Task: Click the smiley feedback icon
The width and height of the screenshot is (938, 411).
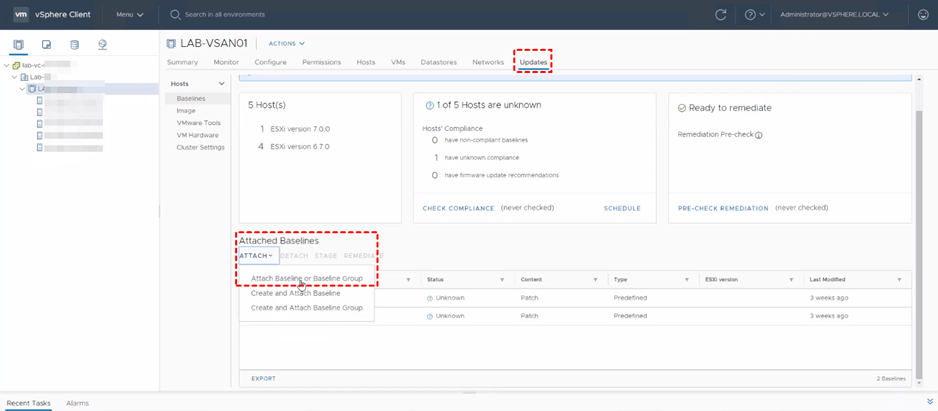Action: (x=922, y=15)
